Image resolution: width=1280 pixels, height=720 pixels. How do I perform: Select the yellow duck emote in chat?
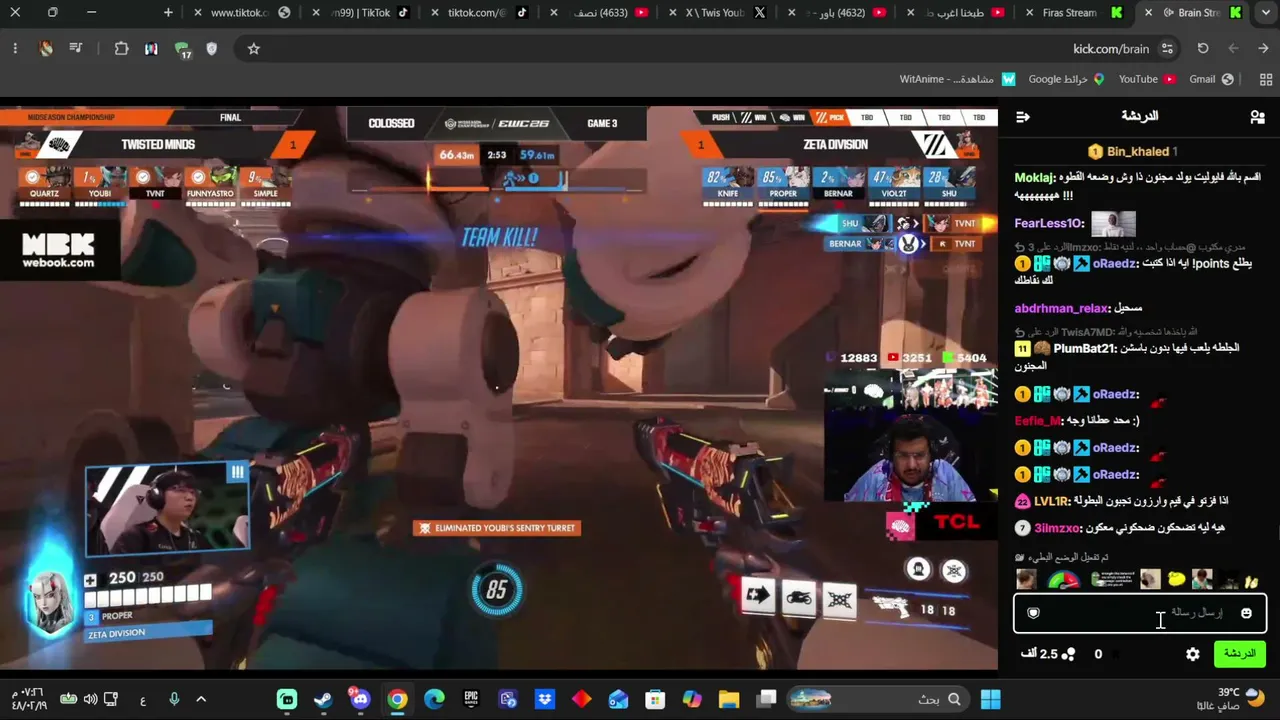(1176, 579)
